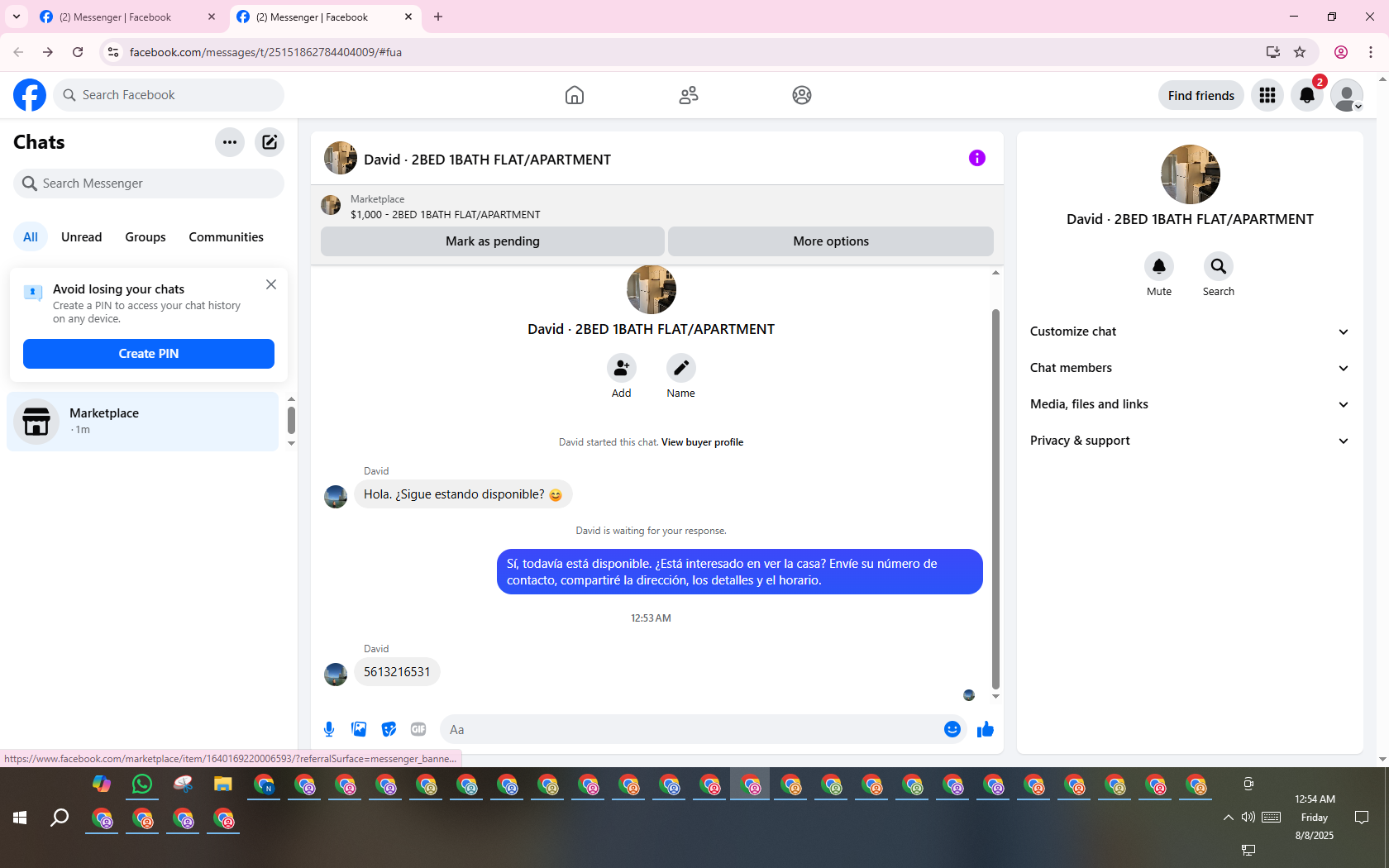The width and height of the screenshot is (1389, 868).
Task: Click Mark as pending button
Action: (493, 241)
